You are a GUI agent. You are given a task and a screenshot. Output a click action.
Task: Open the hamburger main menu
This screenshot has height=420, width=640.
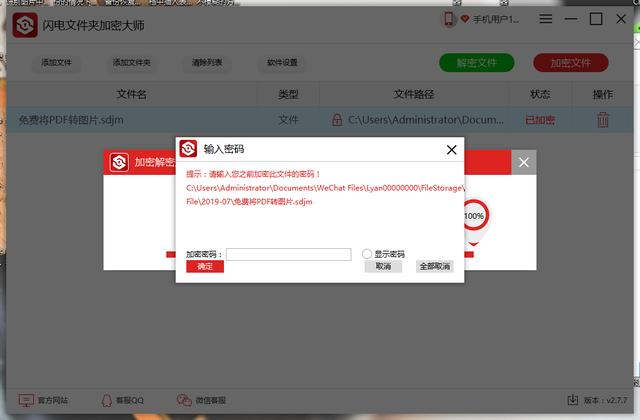click(546, 19)
